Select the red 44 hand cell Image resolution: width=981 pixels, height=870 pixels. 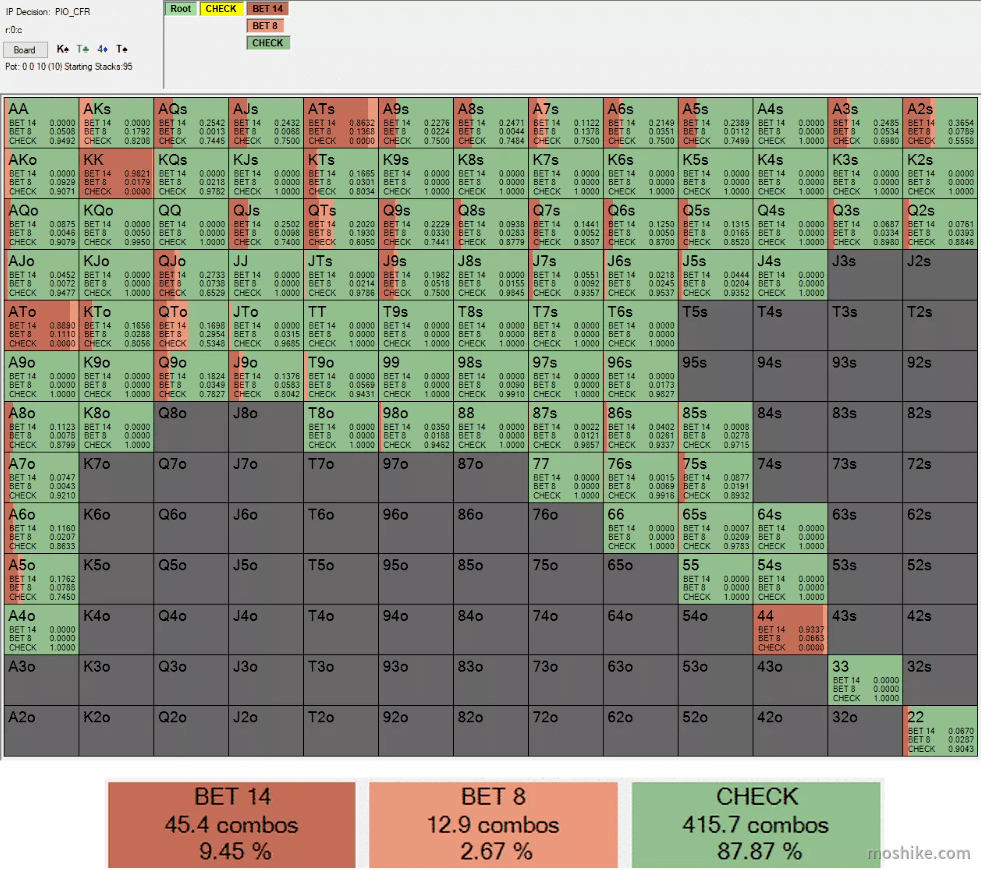click(790, 629)
